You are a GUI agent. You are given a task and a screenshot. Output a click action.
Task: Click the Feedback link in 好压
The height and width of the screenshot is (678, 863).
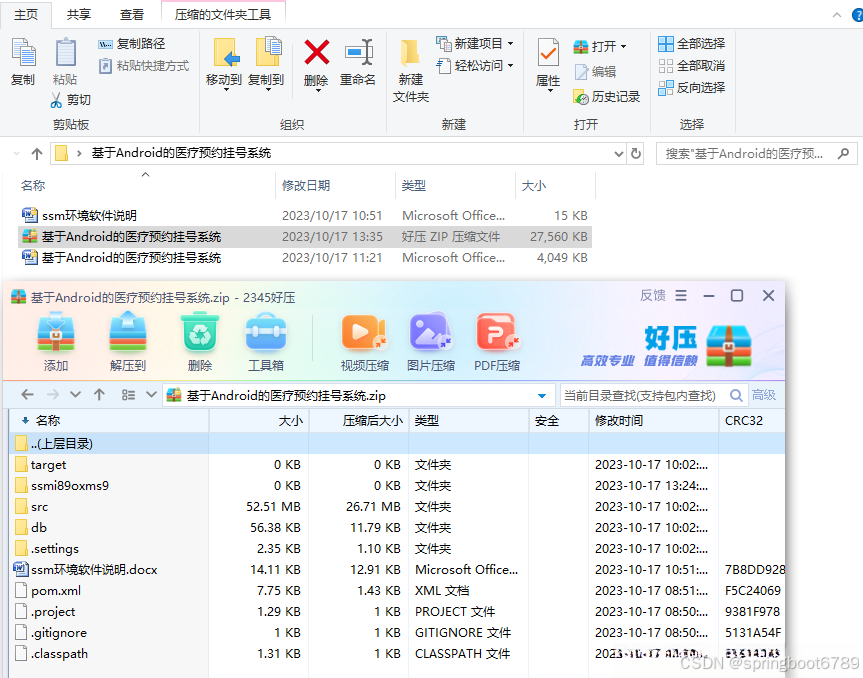coord(653,296)
